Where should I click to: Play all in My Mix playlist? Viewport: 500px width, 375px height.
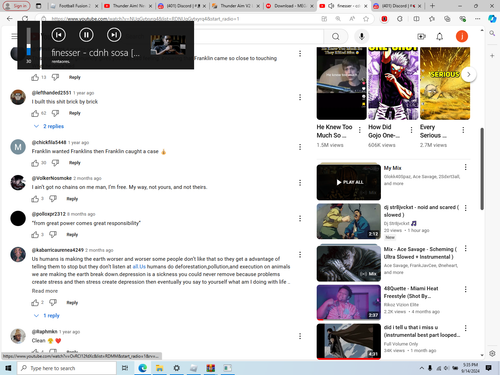tap(349, 182)
